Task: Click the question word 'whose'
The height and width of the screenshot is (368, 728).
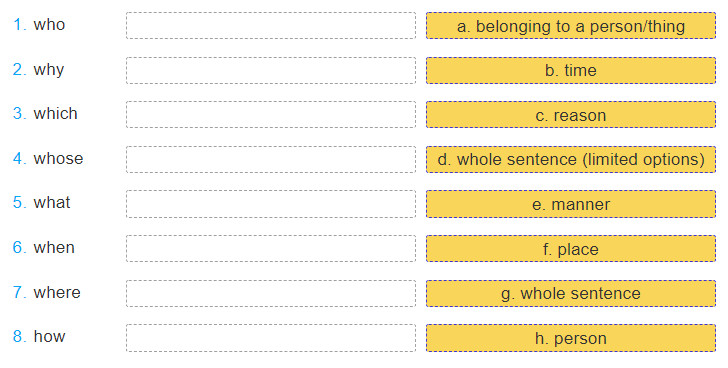Action: click(58, 158)
